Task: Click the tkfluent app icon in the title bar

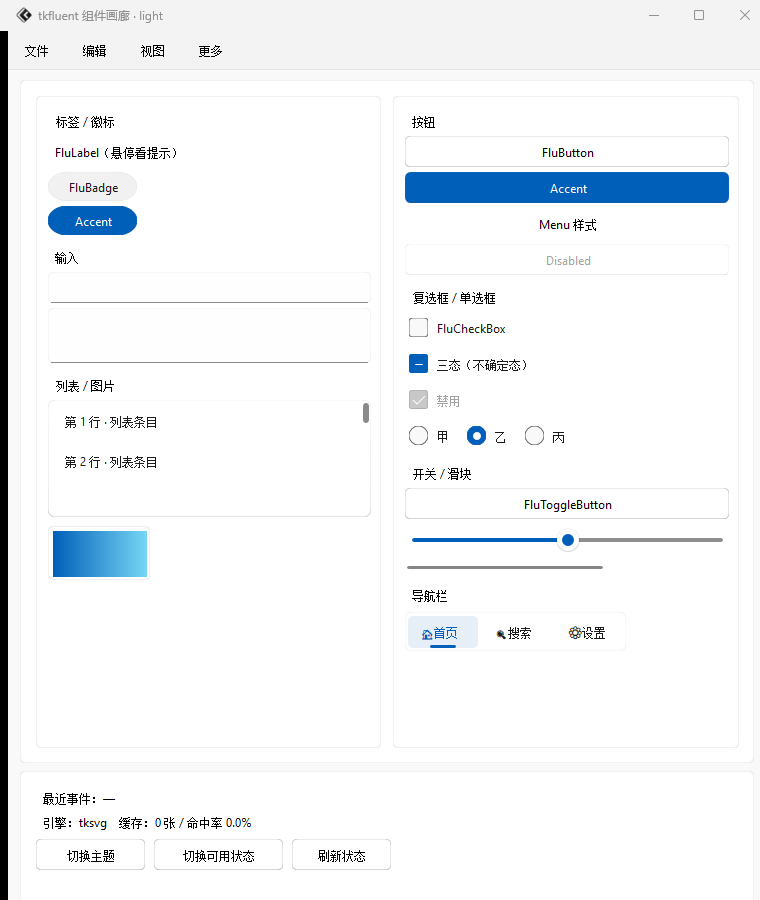Action: (x=24, y=15)
